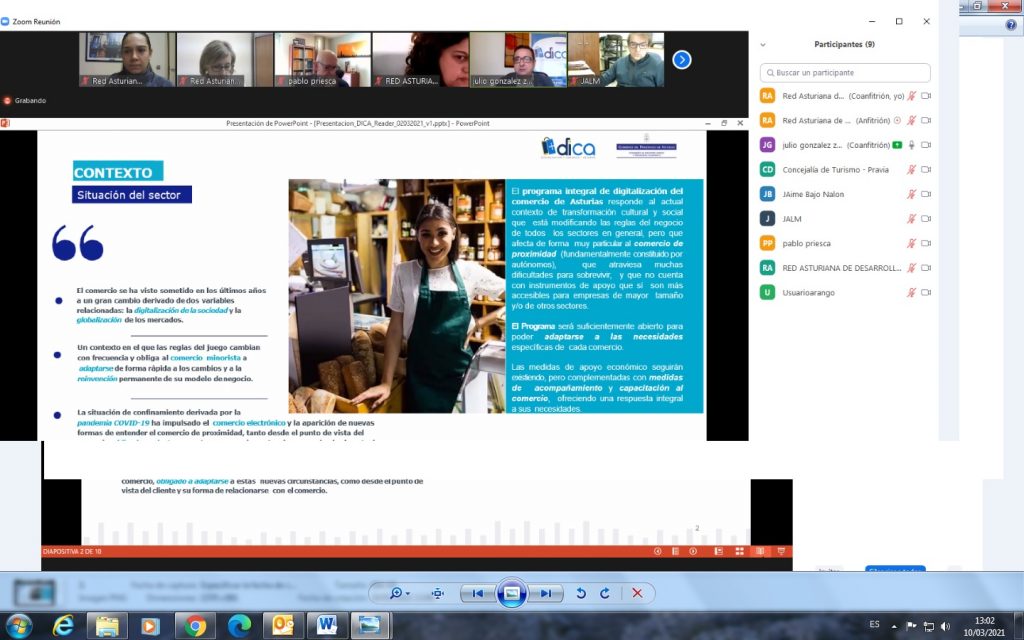Click the pablo priesca video thumbnail
1024x640 pixels.
coord(321,60)
